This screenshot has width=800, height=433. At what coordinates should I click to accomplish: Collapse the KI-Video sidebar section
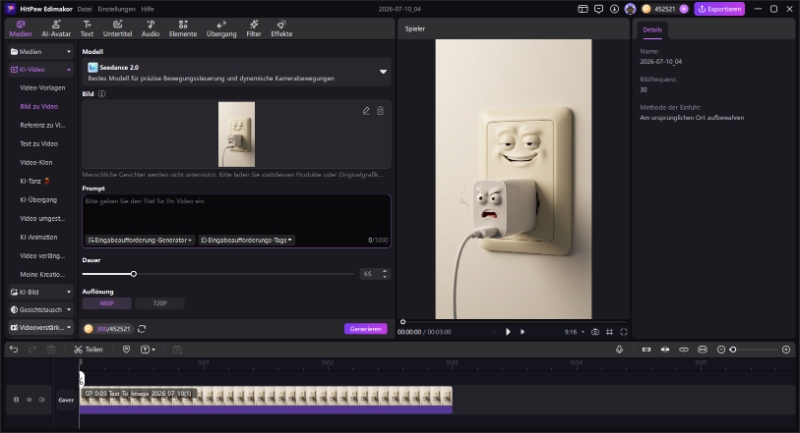coord(40,69)
